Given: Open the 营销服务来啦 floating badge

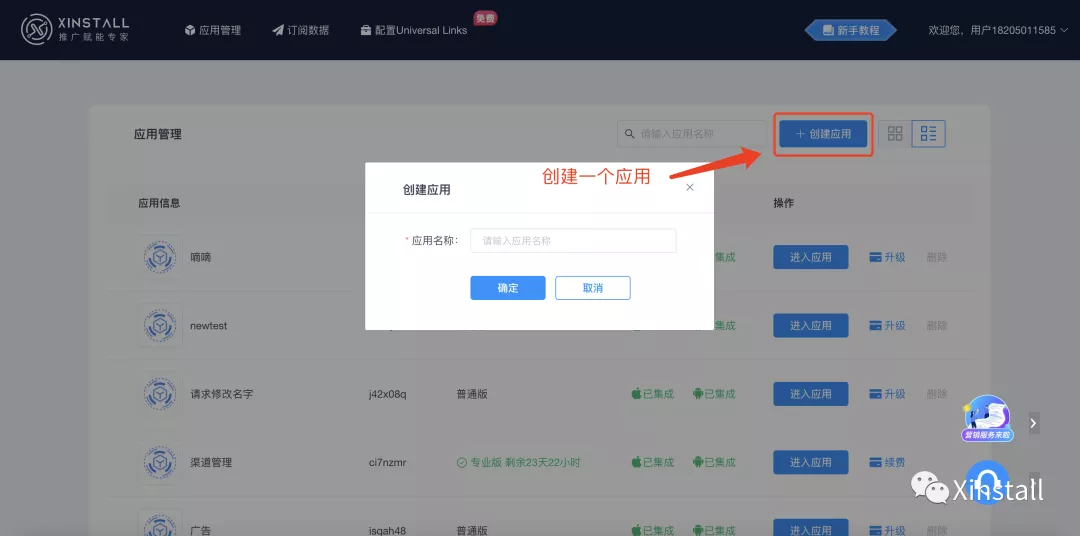Looking at the screenshot, I should [988, 418].
